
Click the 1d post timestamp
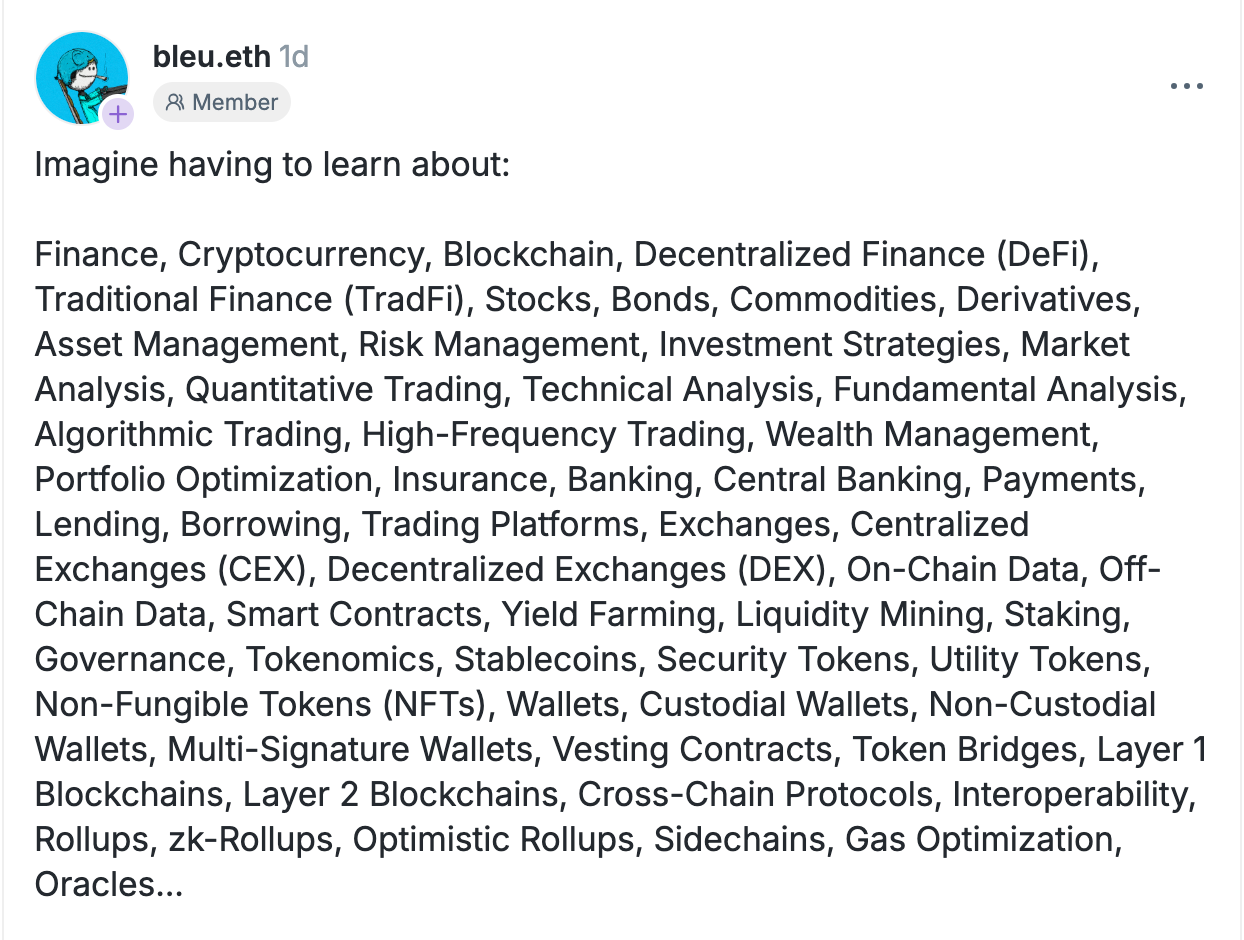293,57
